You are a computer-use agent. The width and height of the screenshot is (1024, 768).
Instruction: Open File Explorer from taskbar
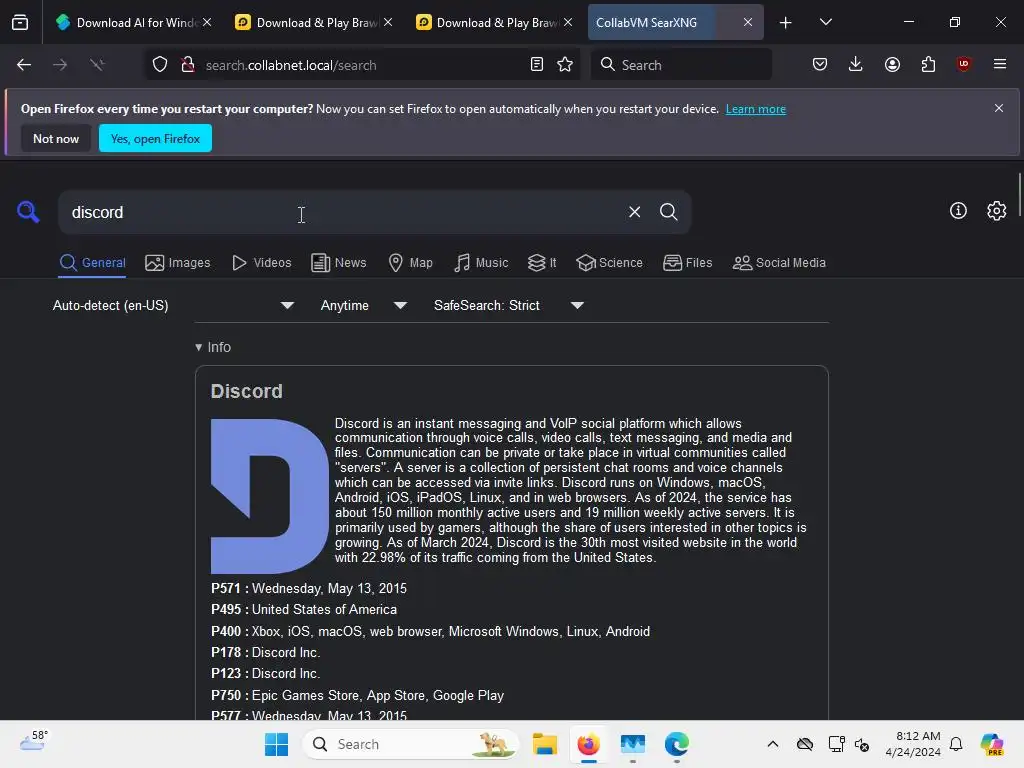pos(544,744)
